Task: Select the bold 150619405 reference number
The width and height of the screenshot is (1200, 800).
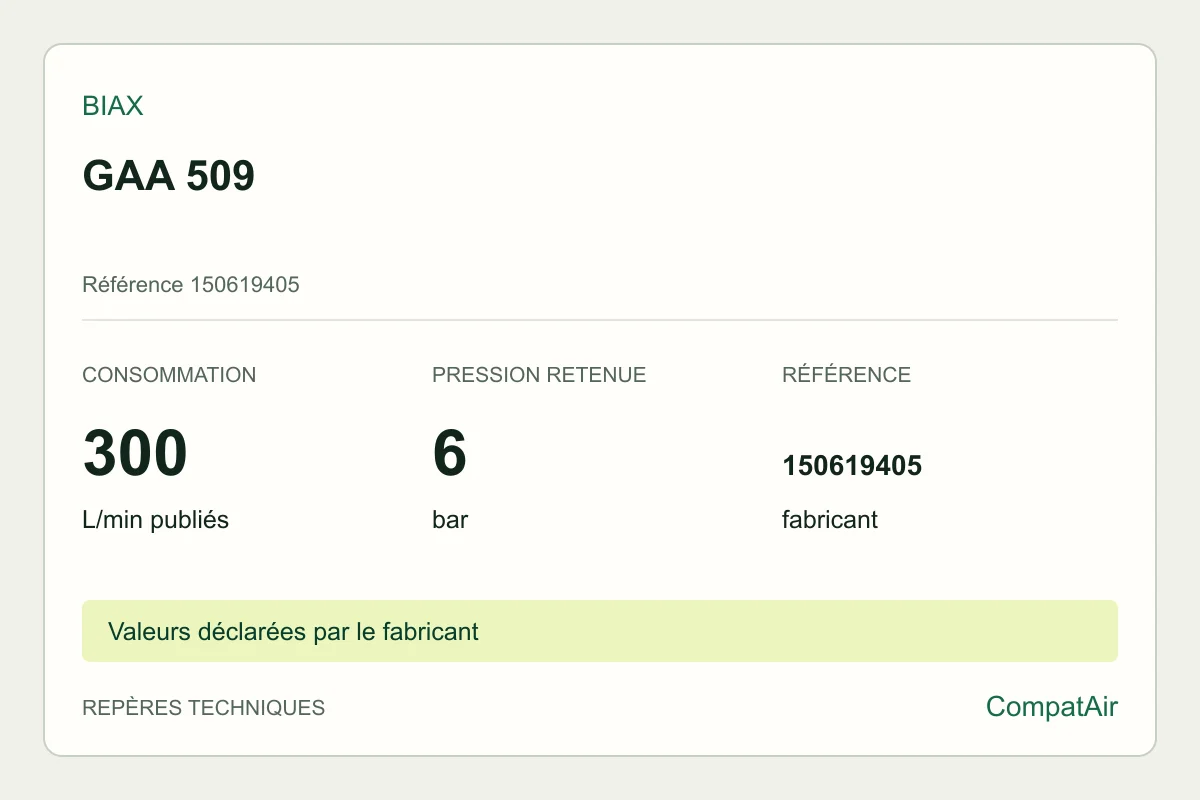Action: [852, 466]
